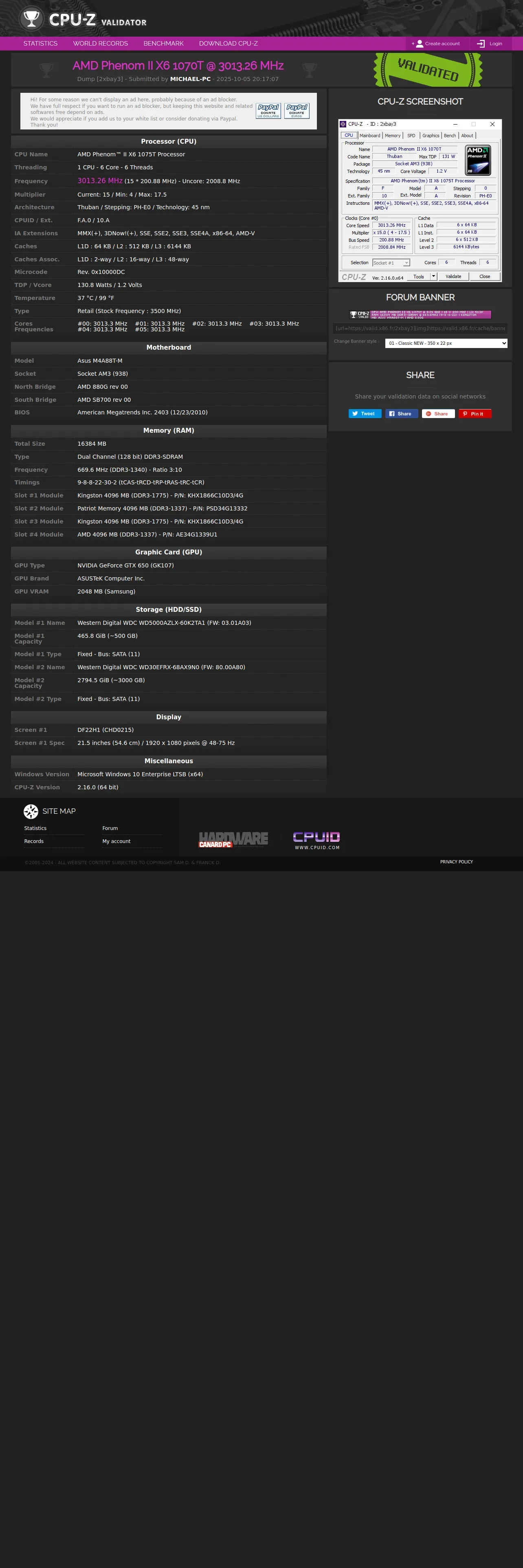Viewport: 523px width, 1568px height.
Task: Open submitter MICHAEL-PC profile link
Action: click(x=191, y=79)
